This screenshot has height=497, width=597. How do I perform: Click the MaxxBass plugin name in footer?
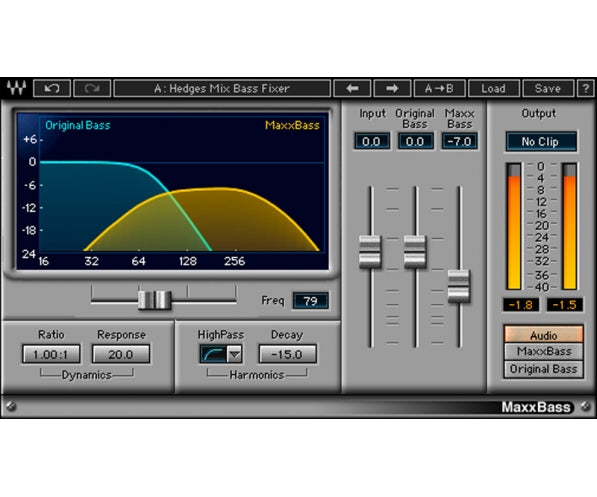click(536, 407)
